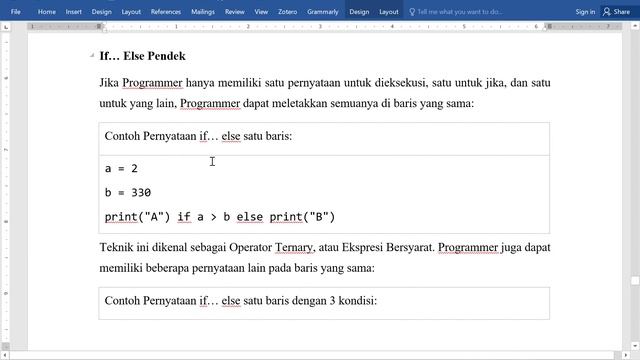Click the tab selector at ruler corner
Screen dimensions: 640x360
point(6,27)
